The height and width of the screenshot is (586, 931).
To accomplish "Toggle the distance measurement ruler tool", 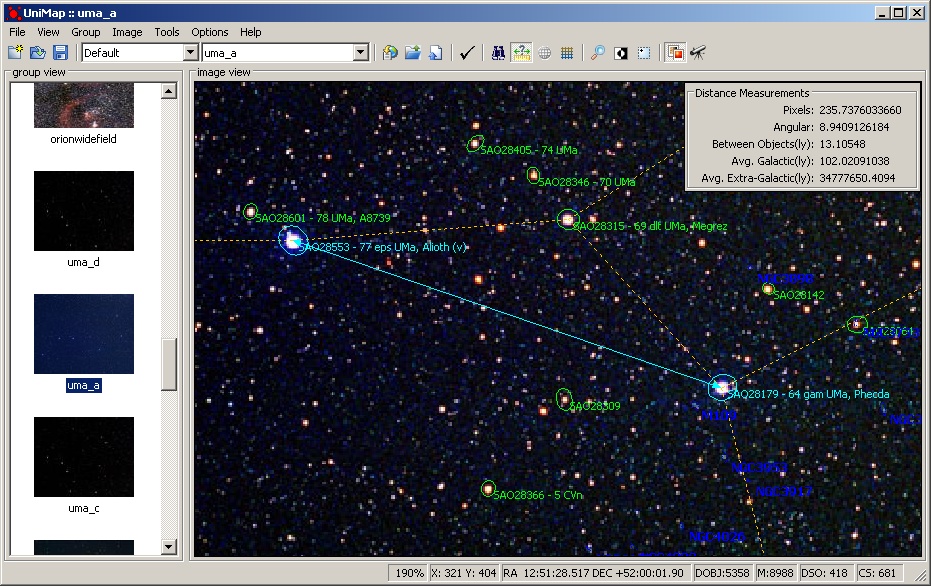I will [x=521, y=53].
